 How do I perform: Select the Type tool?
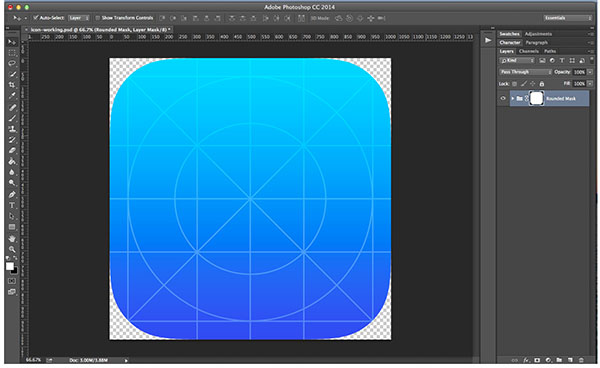click(12, 205)
